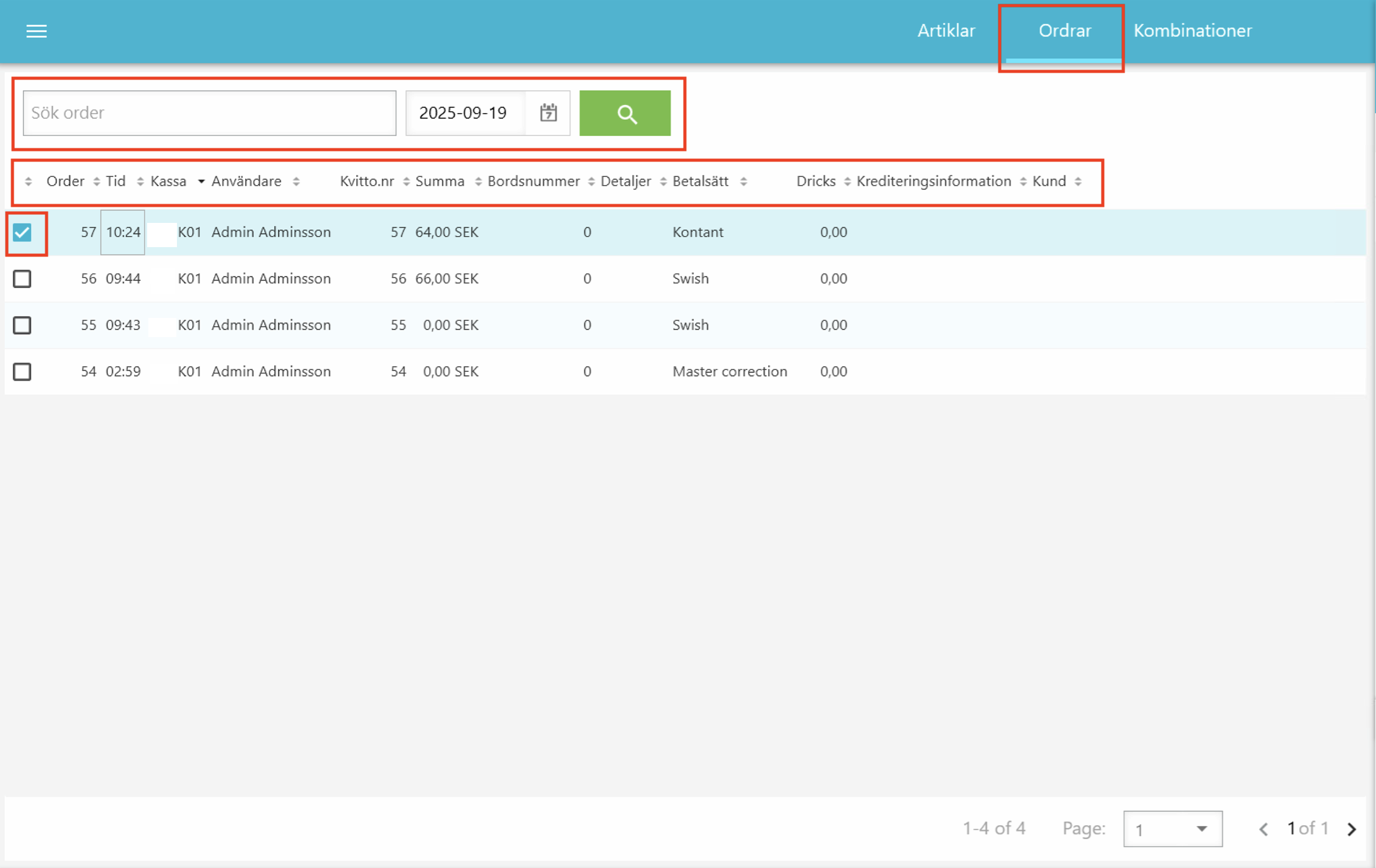The image size is (1376, 868).
Task: Switch to the Artiklar tab
Action: point(946,31)
